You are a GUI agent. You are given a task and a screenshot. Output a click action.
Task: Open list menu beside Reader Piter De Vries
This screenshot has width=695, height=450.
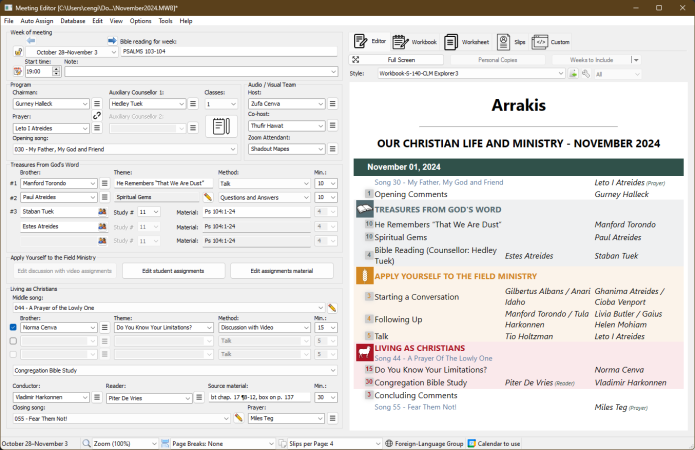tap(199, 397)
